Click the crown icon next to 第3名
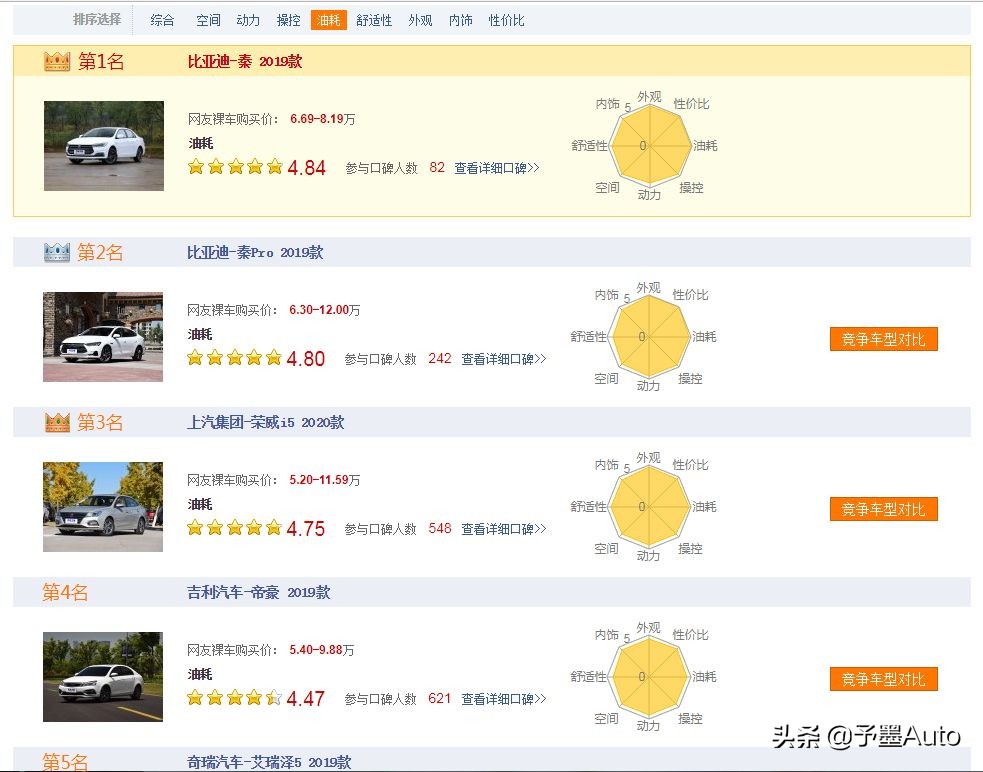 pyautogui.click(x=57, y=423)
